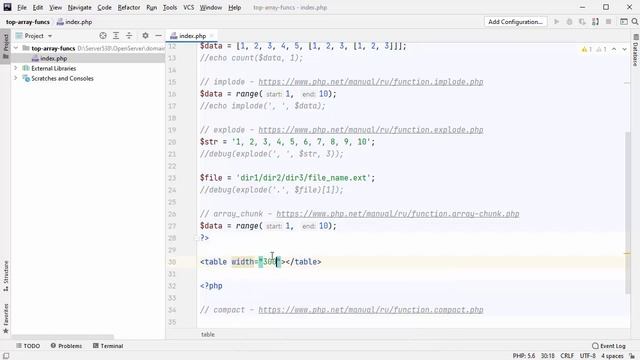Click the width attribute value in table tag
This screenshot has width=640, height=360.
[x=269, y=262]
